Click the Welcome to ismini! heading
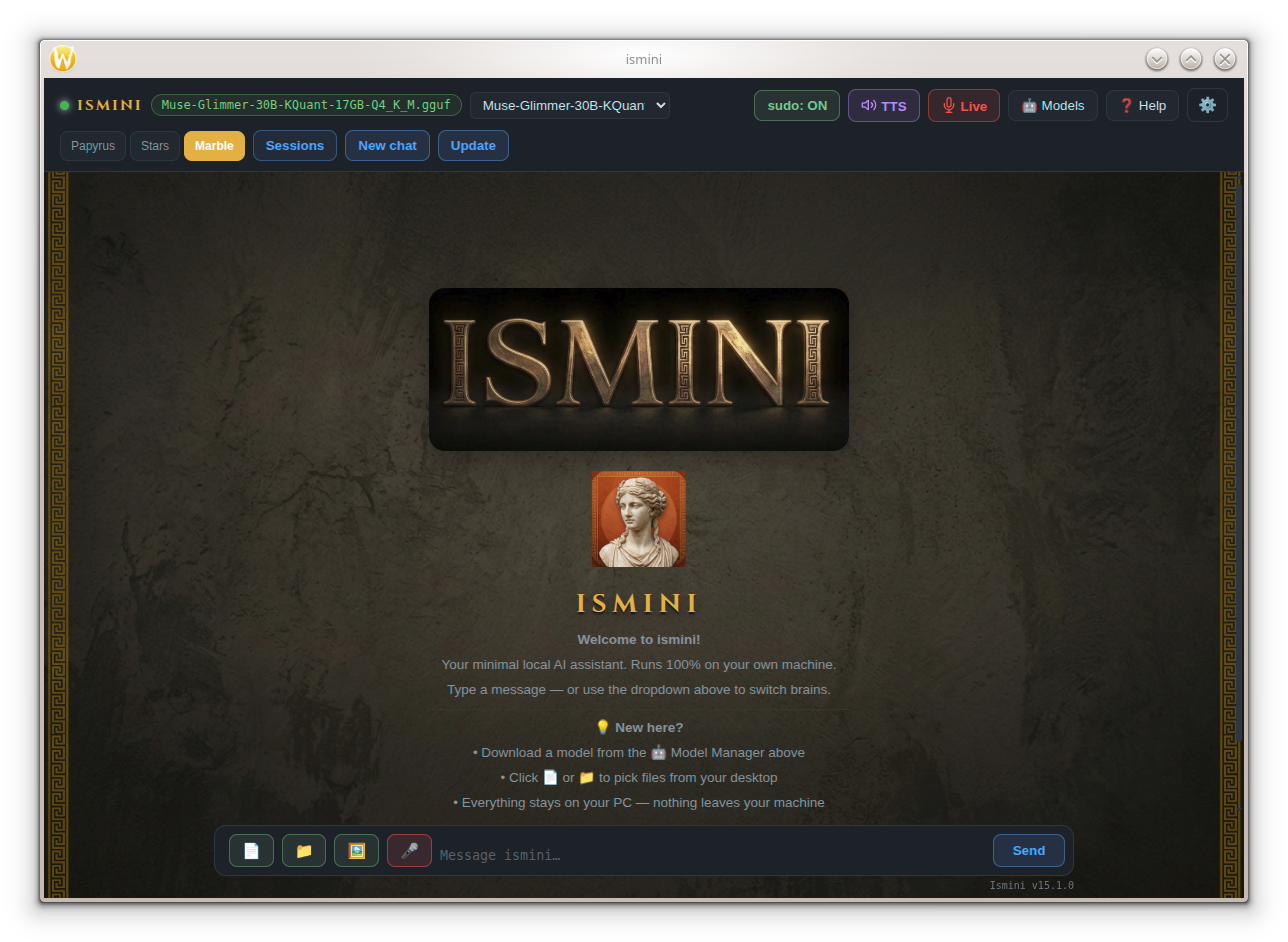 [639, 640]
